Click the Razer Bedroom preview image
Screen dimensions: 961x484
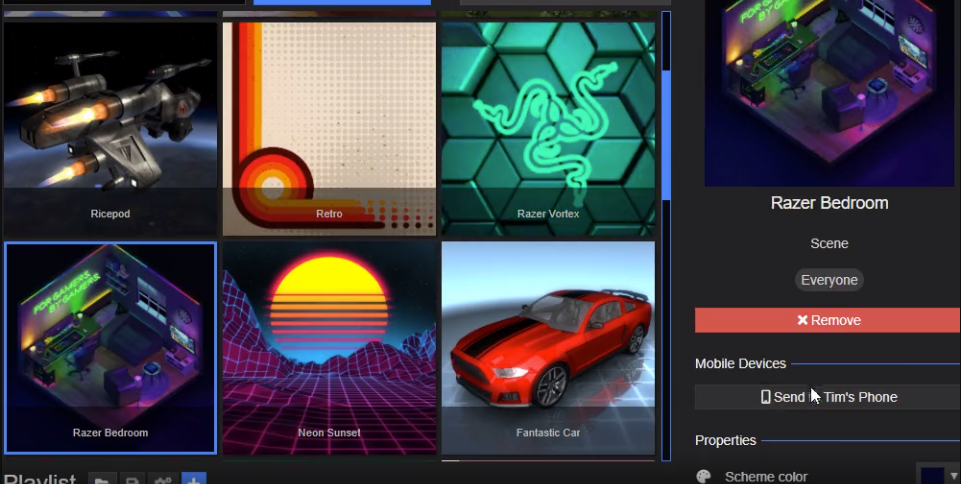pyautogui.click(x=829, y=90)
